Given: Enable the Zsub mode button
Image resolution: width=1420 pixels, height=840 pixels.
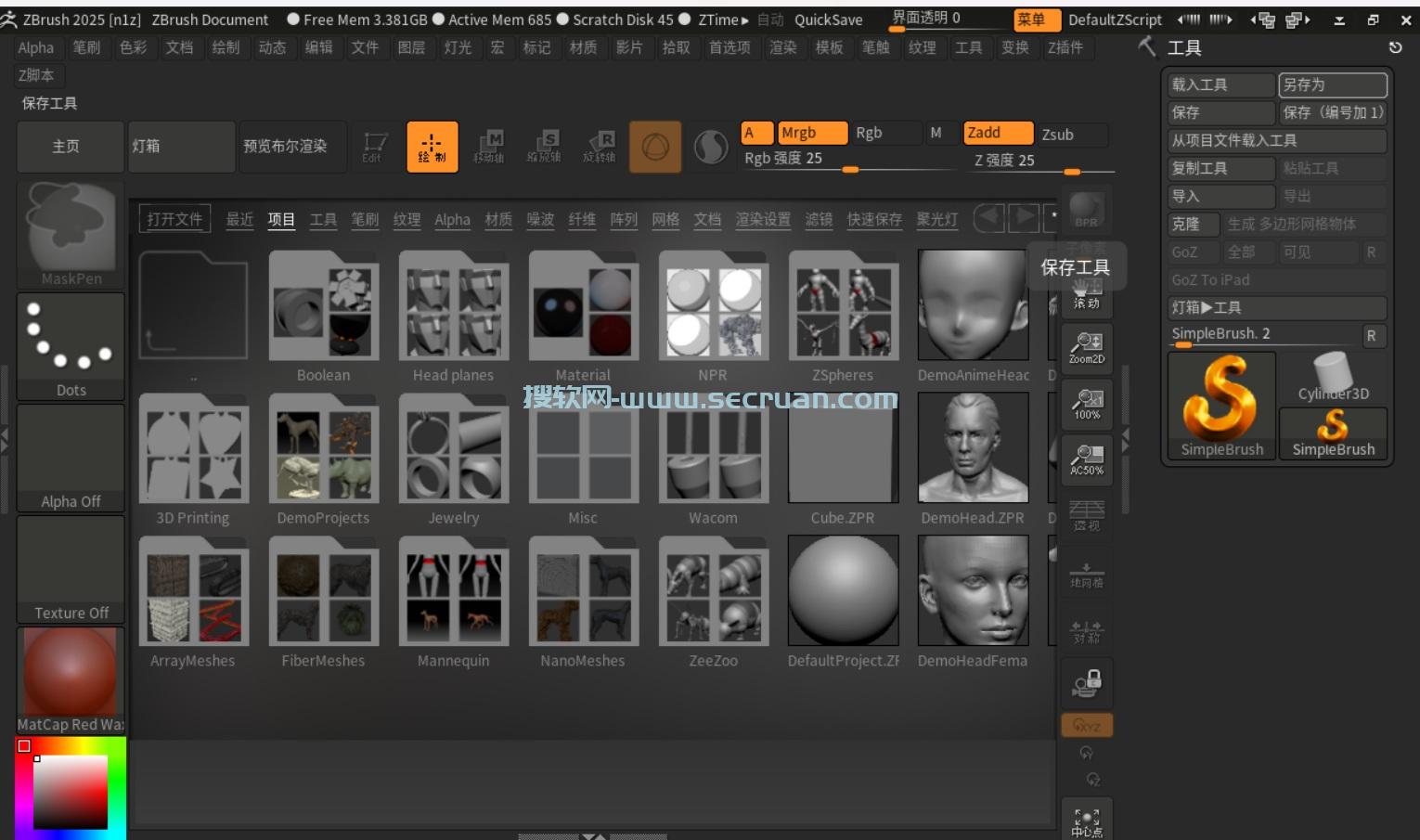Looking at the screenshot, I should pyautogui.click(x=1072, y=134).
